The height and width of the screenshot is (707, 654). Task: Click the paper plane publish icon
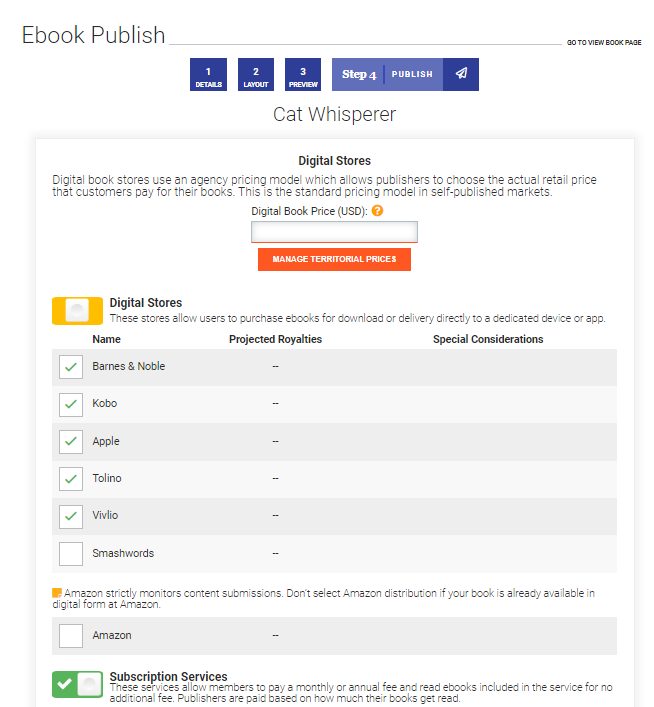pos(461,74)
